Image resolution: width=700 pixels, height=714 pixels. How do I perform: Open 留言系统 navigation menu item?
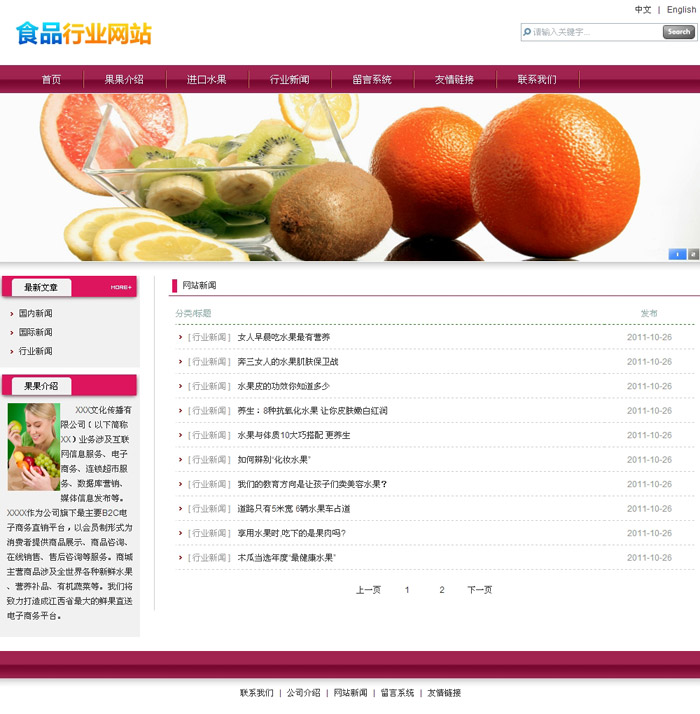click(x=372, y=80)
